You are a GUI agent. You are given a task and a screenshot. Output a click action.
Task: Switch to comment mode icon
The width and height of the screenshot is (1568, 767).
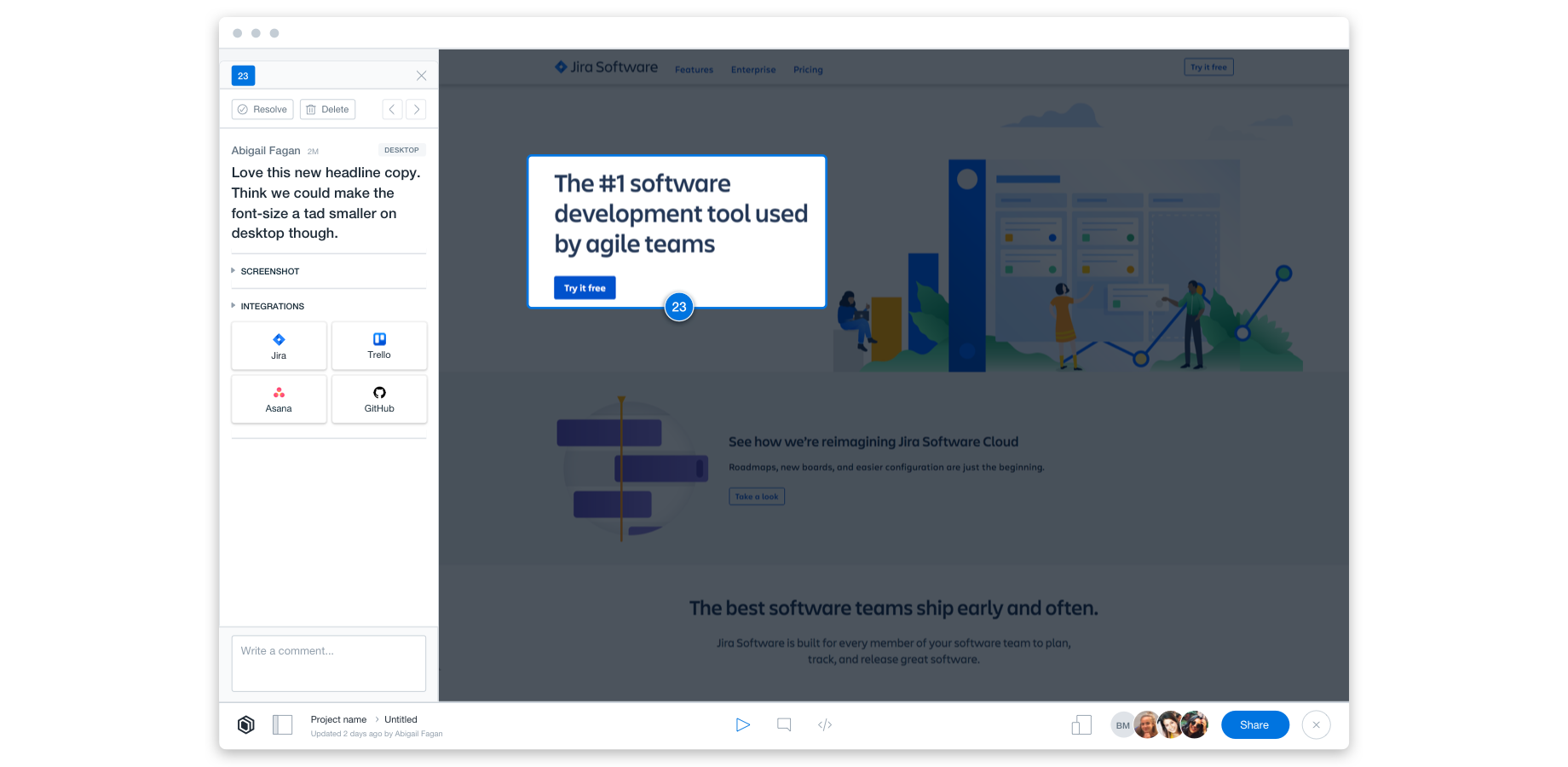[x=784, y=724]
